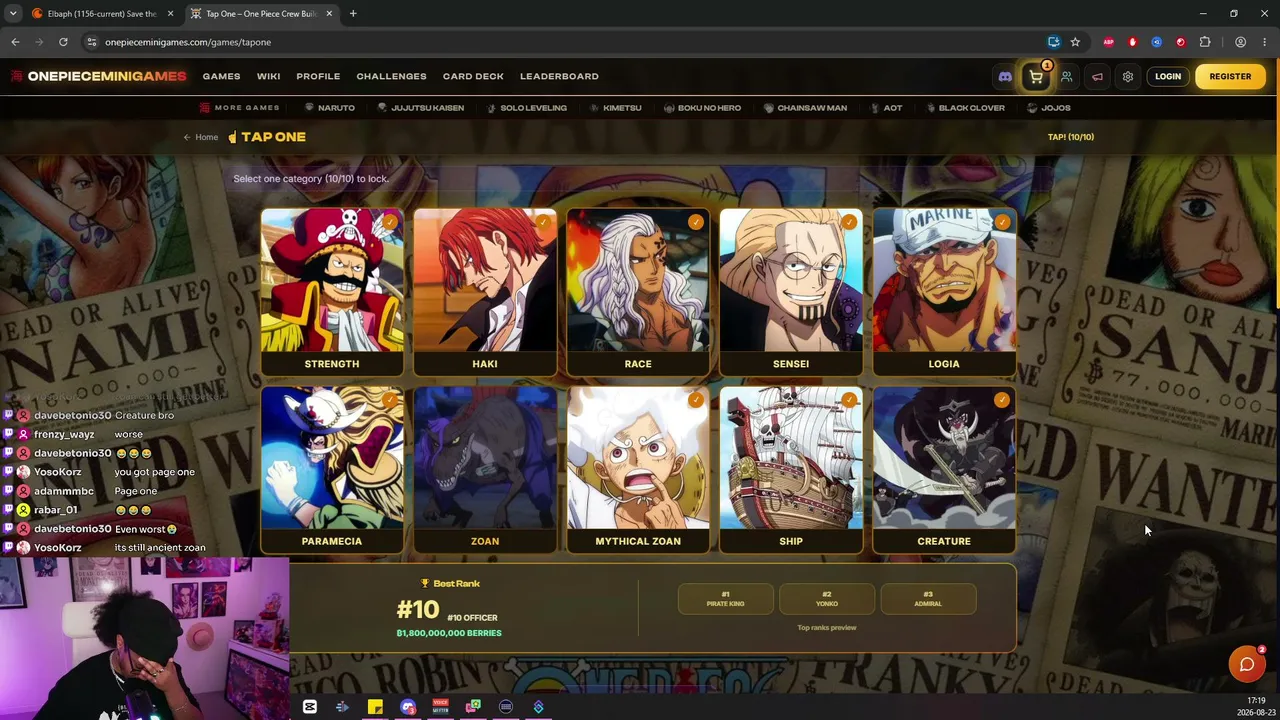Open the WIKI menu item

click(268, 76)
